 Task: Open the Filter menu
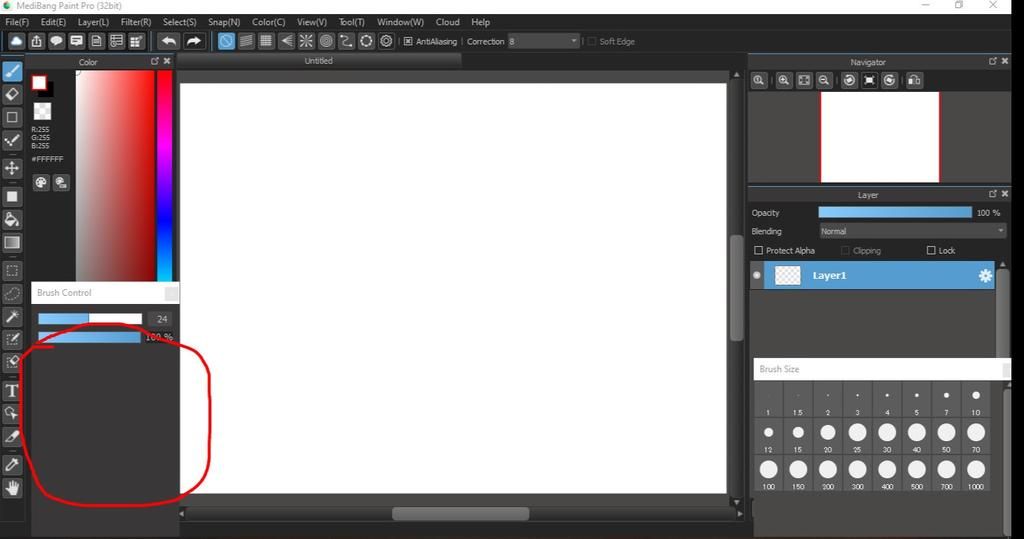[x=136, y=22]
